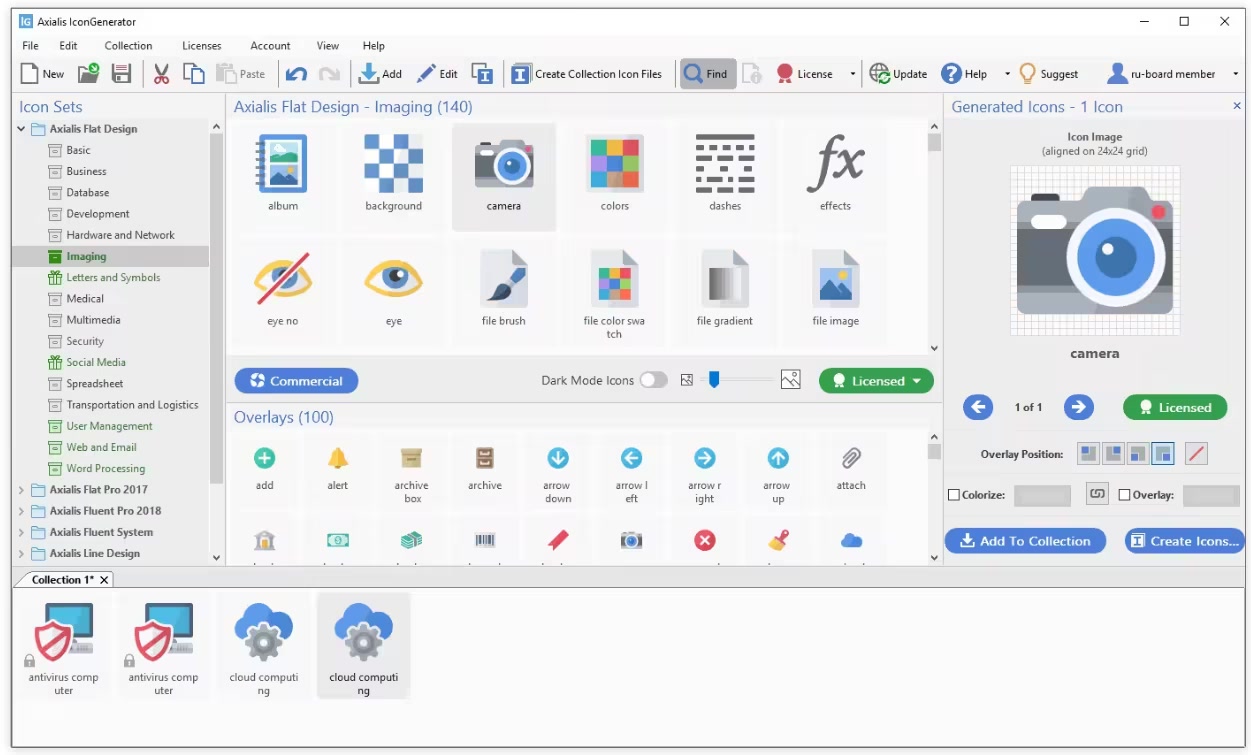Image resolution: width=1251 pixels, height=755 pixels.
Task: Open the green Licensed dropdown above Overlays
Action: click(876, 381)
